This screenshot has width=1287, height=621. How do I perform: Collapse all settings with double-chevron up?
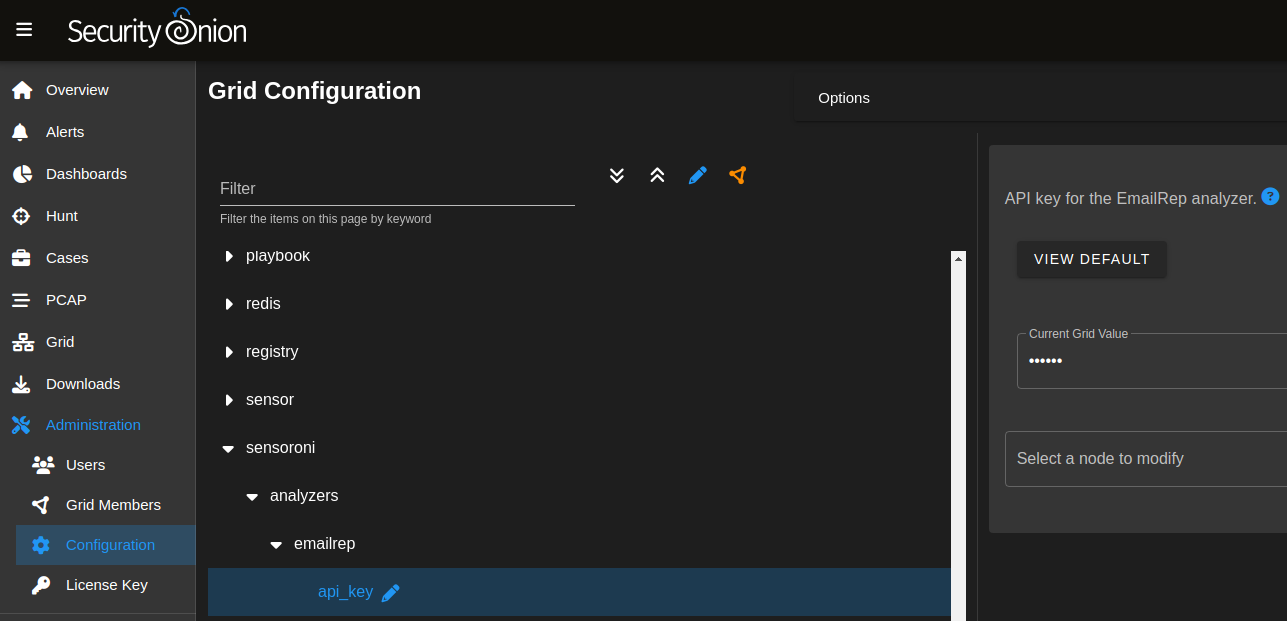click(x=657, y=175)
